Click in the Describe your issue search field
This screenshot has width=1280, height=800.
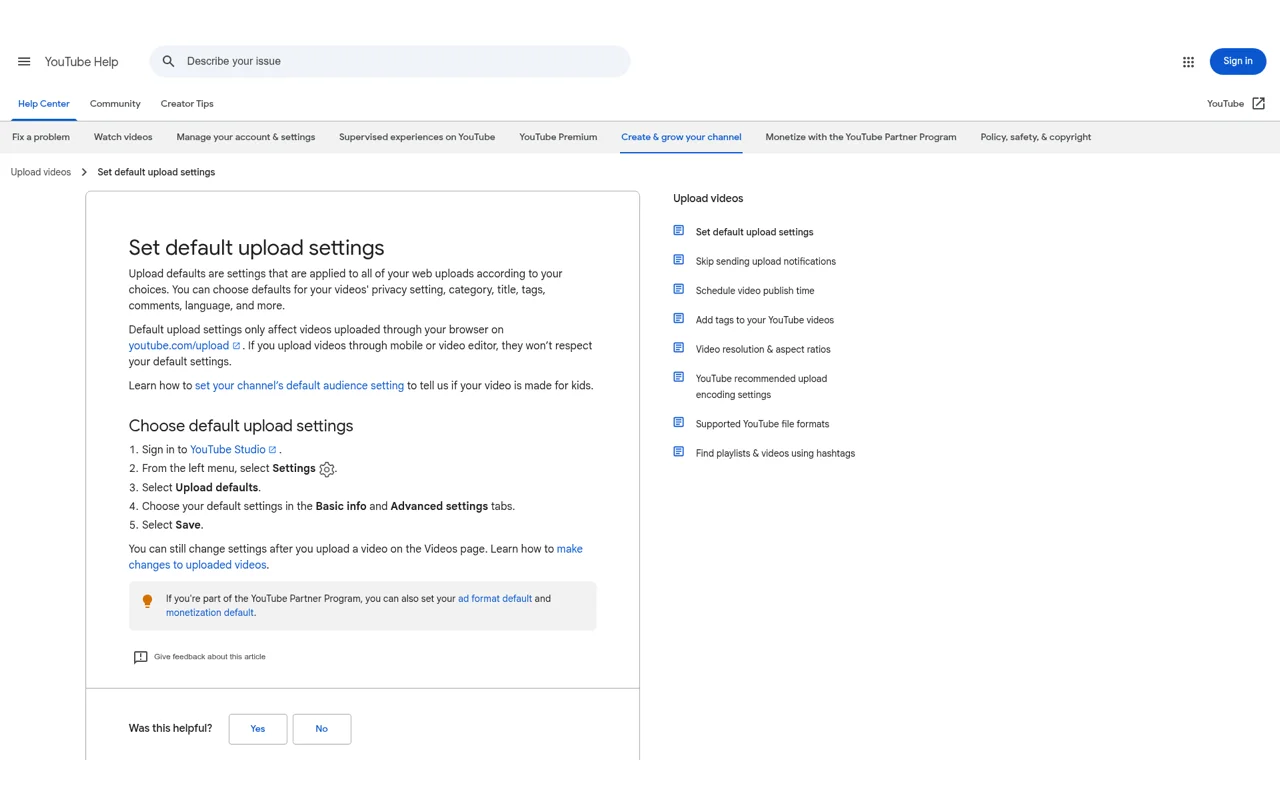click(x=390, y=62)
